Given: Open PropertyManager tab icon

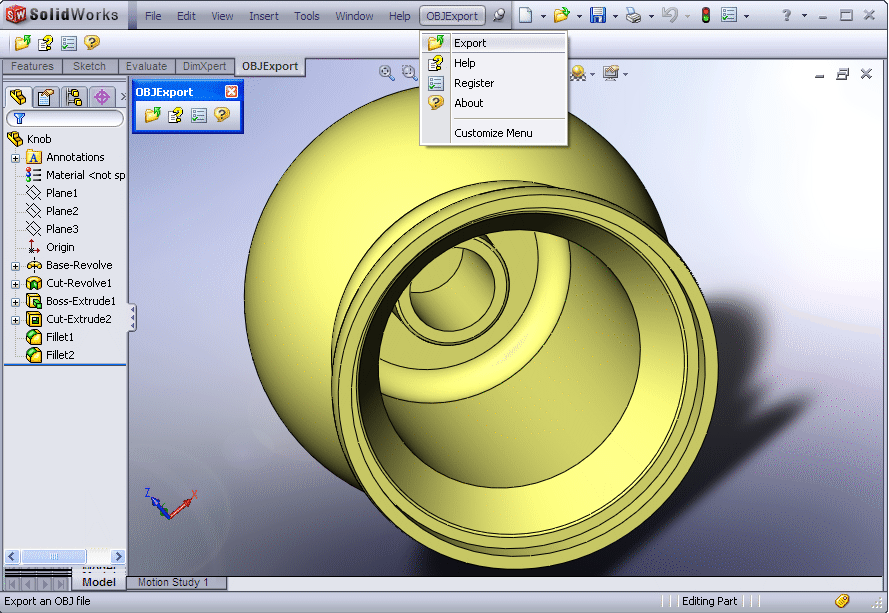Looking at the screenshot, I should point(45,97).
